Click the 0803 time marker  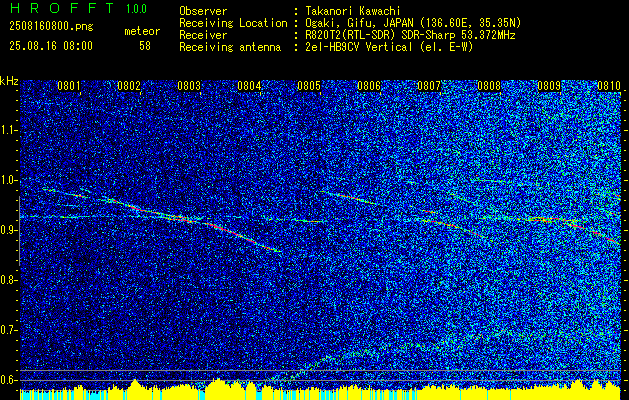point(189,86)
